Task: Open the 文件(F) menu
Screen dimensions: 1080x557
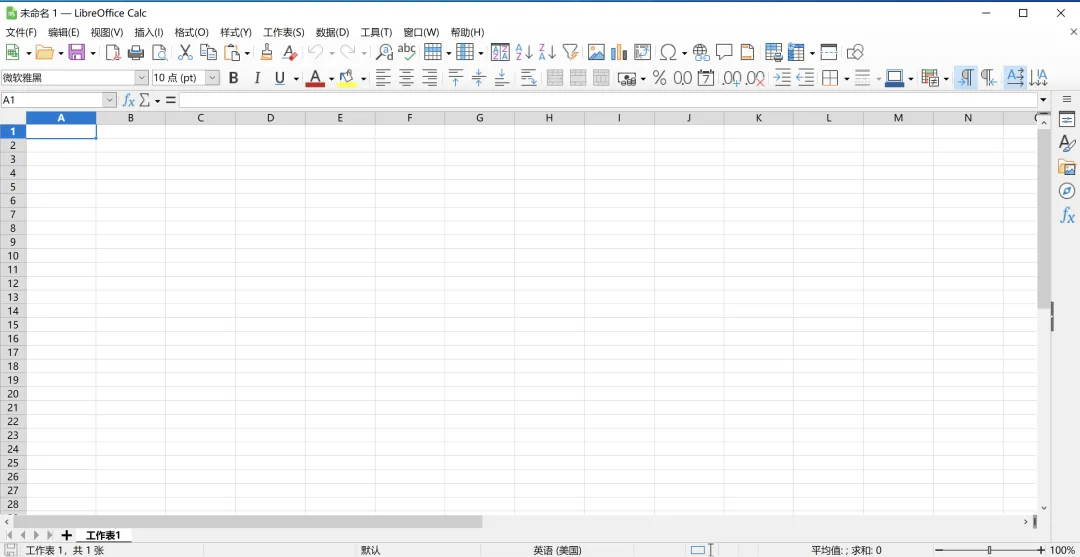Action: pos(21,32)
